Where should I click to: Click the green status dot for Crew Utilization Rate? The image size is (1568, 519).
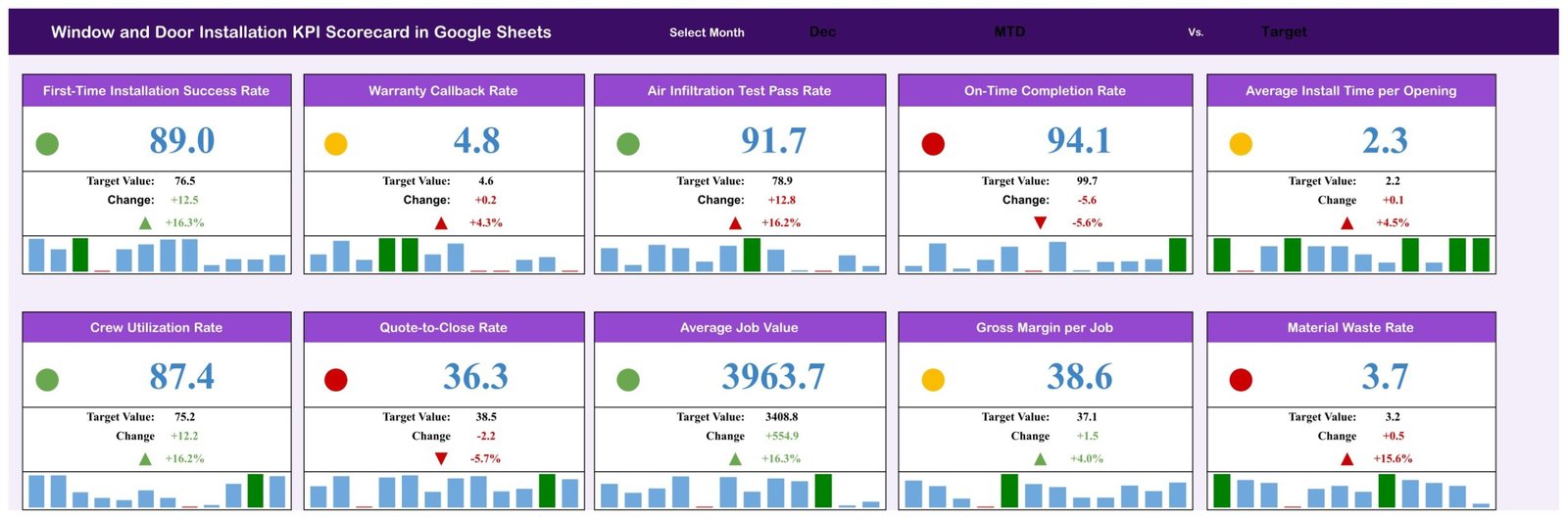[47, 380]
